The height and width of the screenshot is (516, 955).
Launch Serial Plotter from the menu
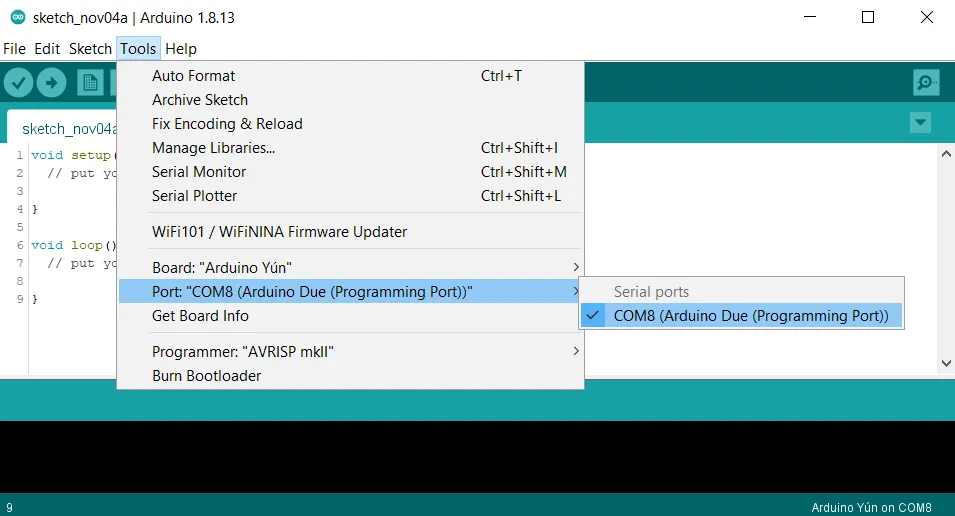pyautogui.click(x=195, y=196)
